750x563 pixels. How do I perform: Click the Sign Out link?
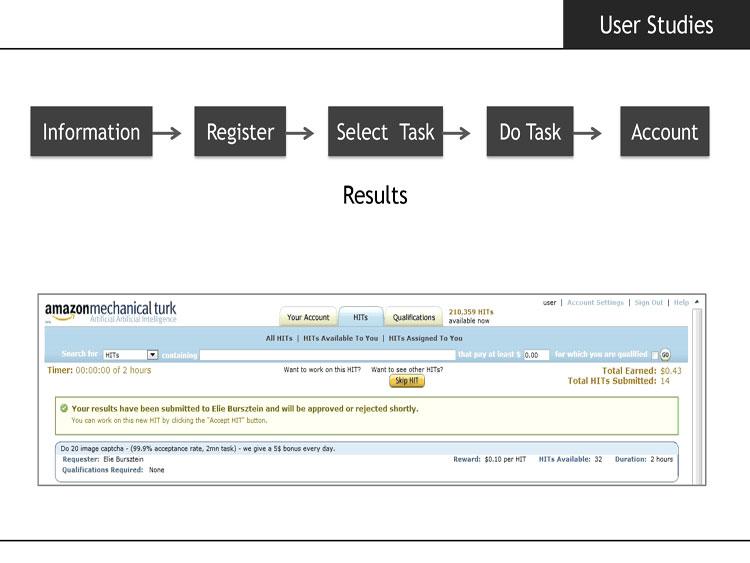tap(648, 303)
